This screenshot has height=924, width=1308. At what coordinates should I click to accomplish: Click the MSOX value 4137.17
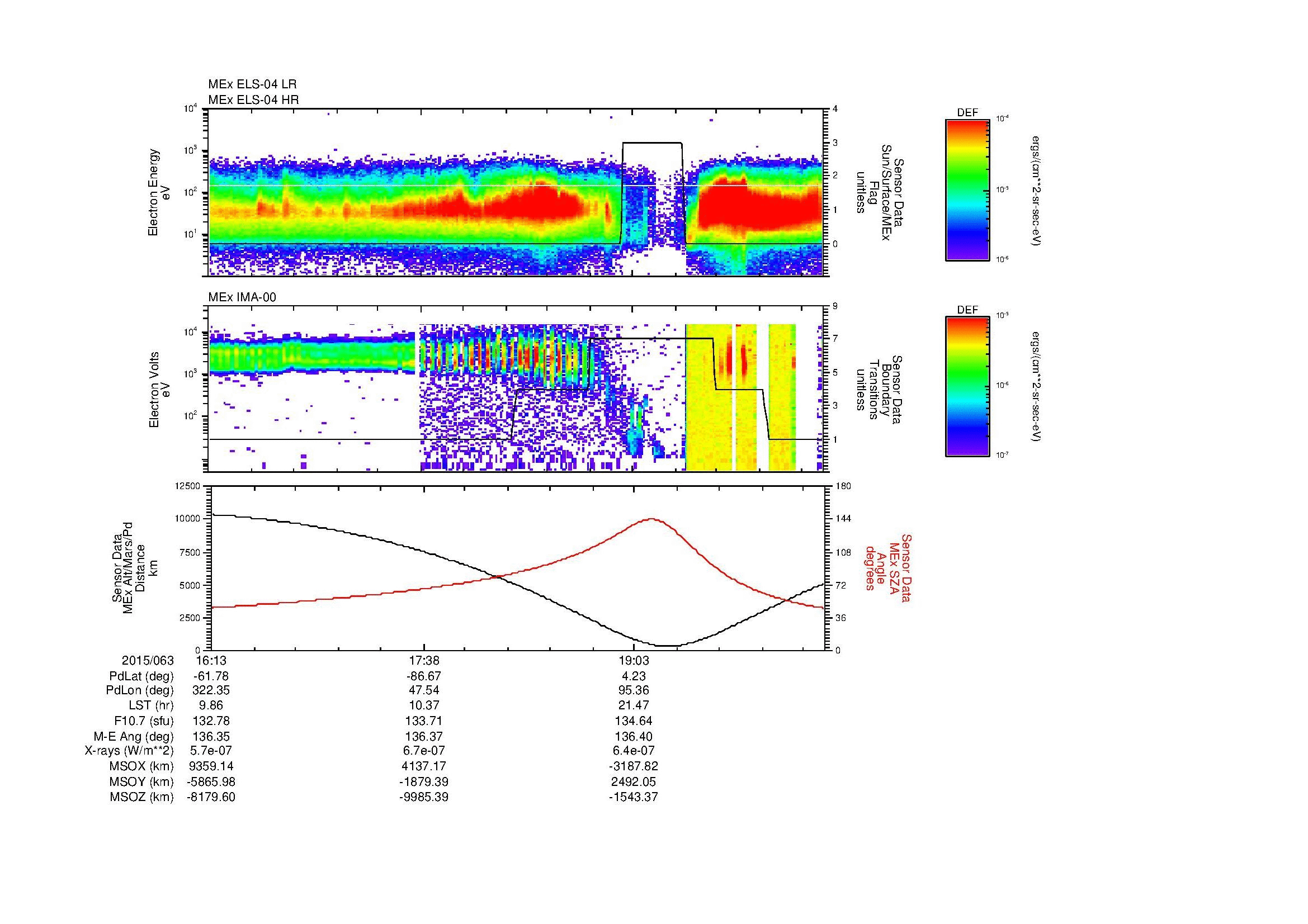423,766
